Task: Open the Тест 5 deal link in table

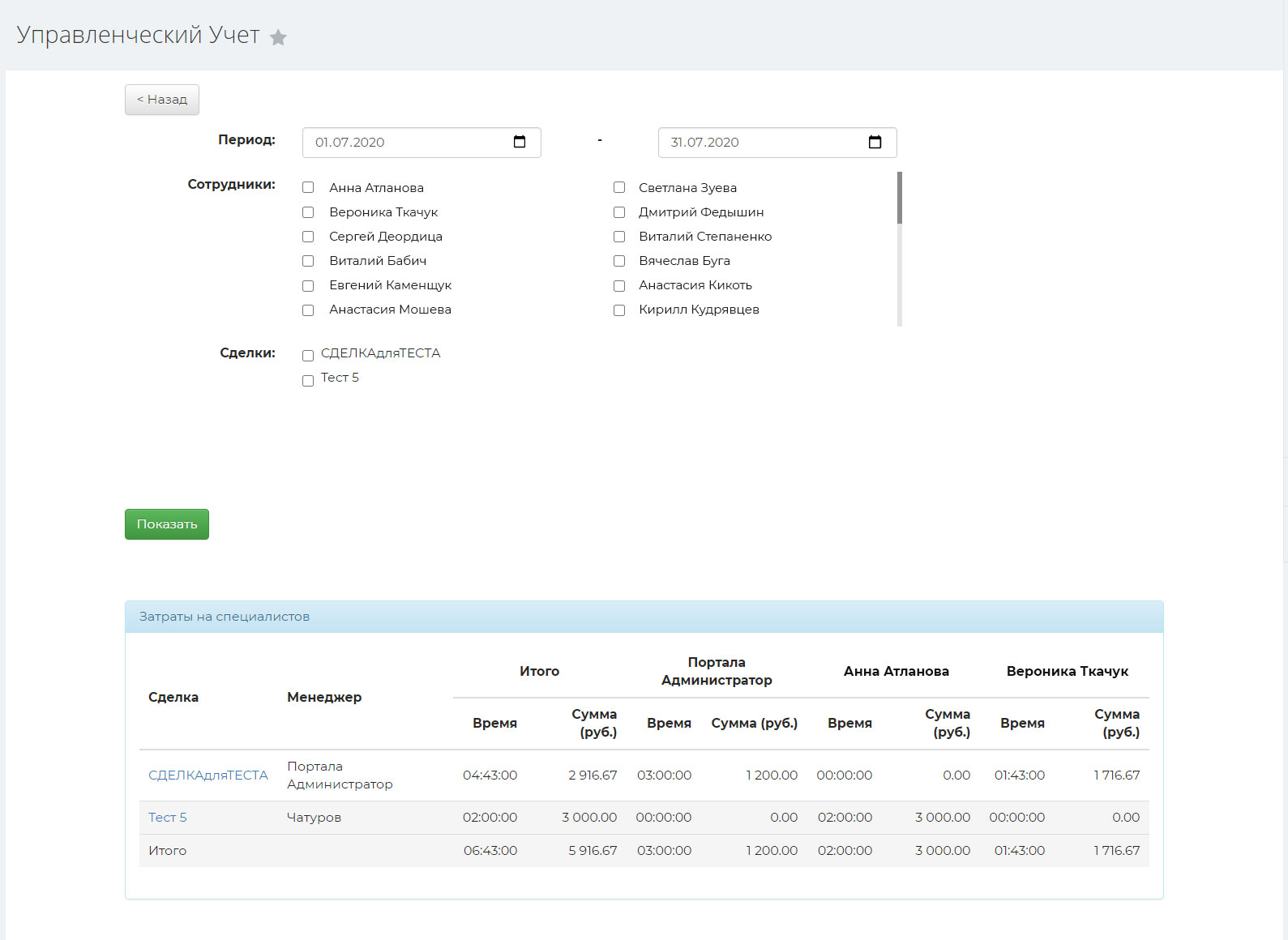Action: (x=168, y=818)
